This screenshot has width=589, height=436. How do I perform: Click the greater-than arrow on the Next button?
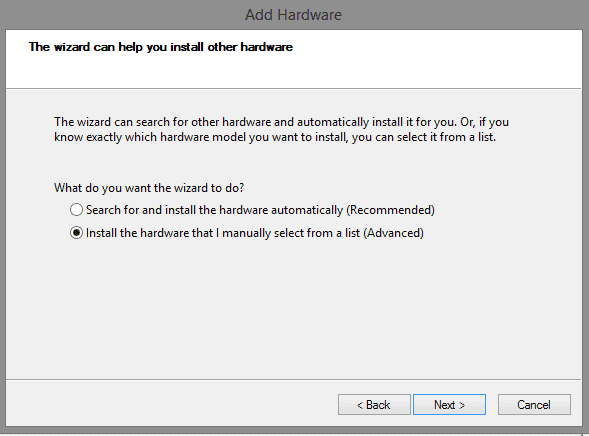[x=462, y=405]
